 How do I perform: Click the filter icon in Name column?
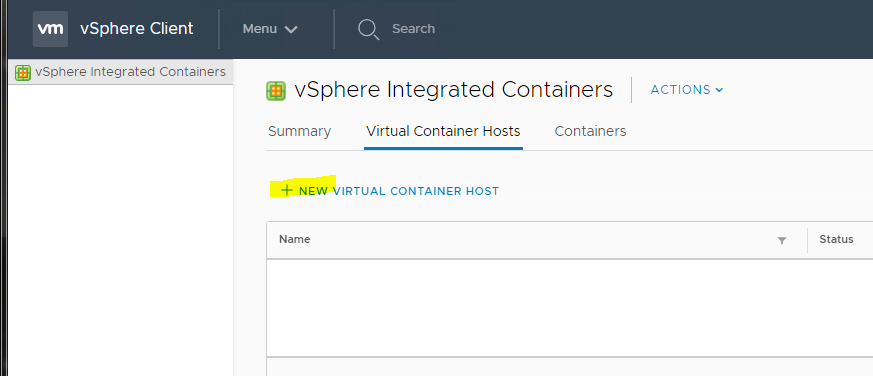pyautogui.click(x=782, y=241)
